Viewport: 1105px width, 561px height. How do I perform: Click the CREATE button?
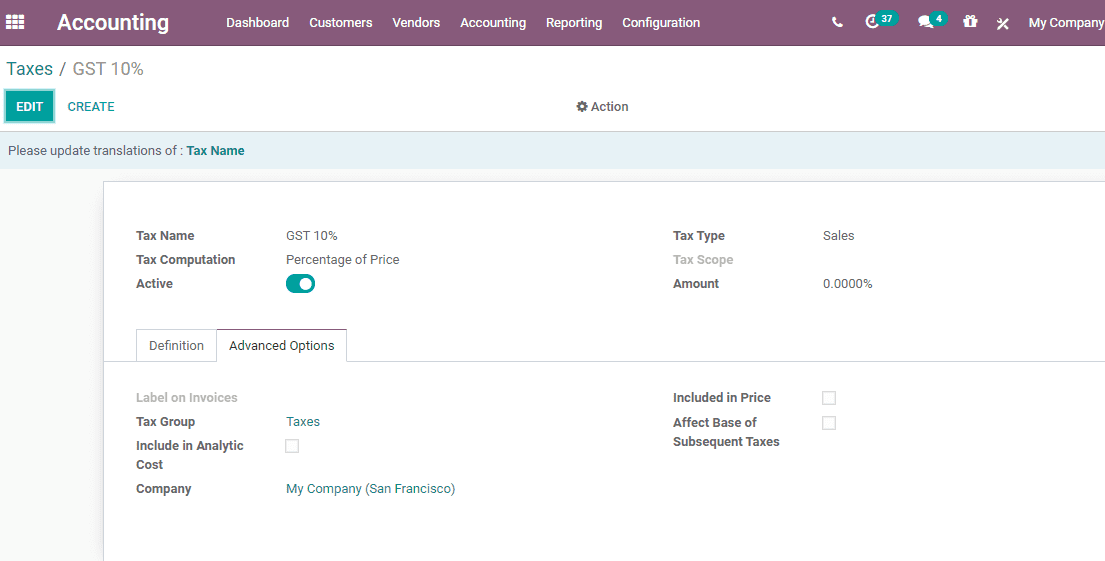point(91,106)
